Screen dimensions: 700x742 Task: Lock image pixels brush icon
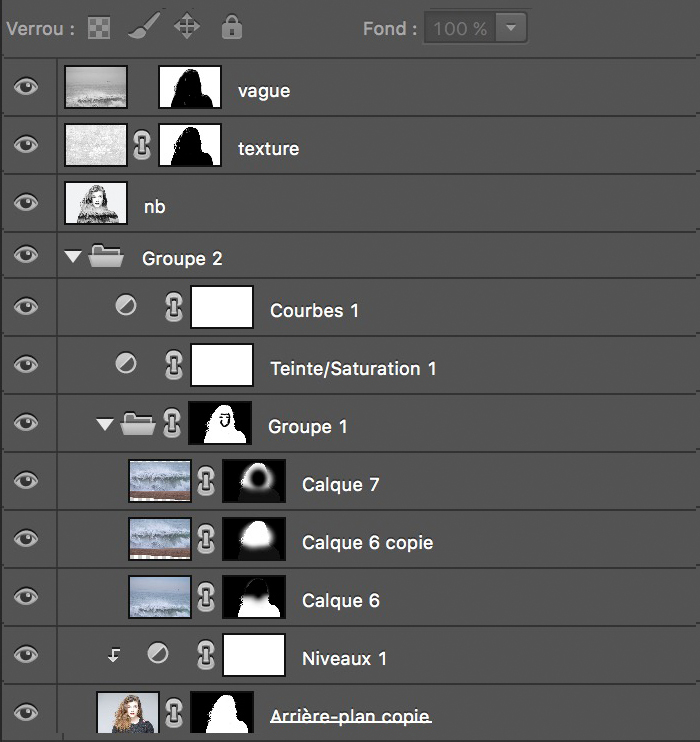144,26
